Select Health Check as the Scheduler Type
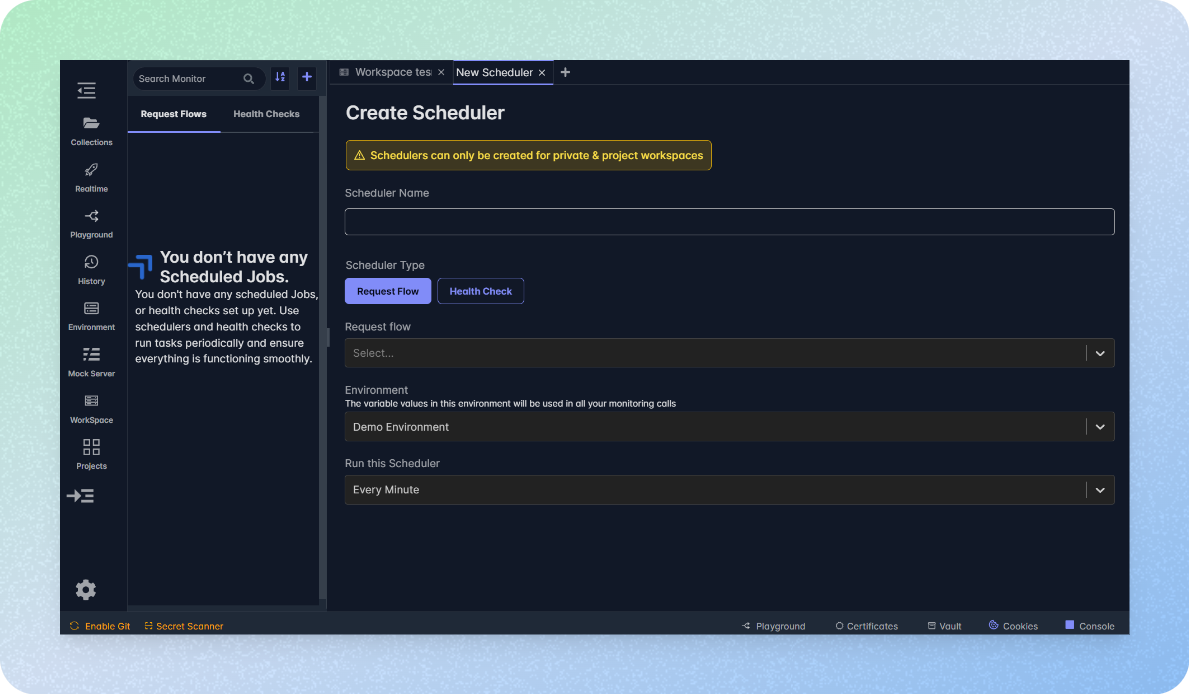 (x=480, y=291)
